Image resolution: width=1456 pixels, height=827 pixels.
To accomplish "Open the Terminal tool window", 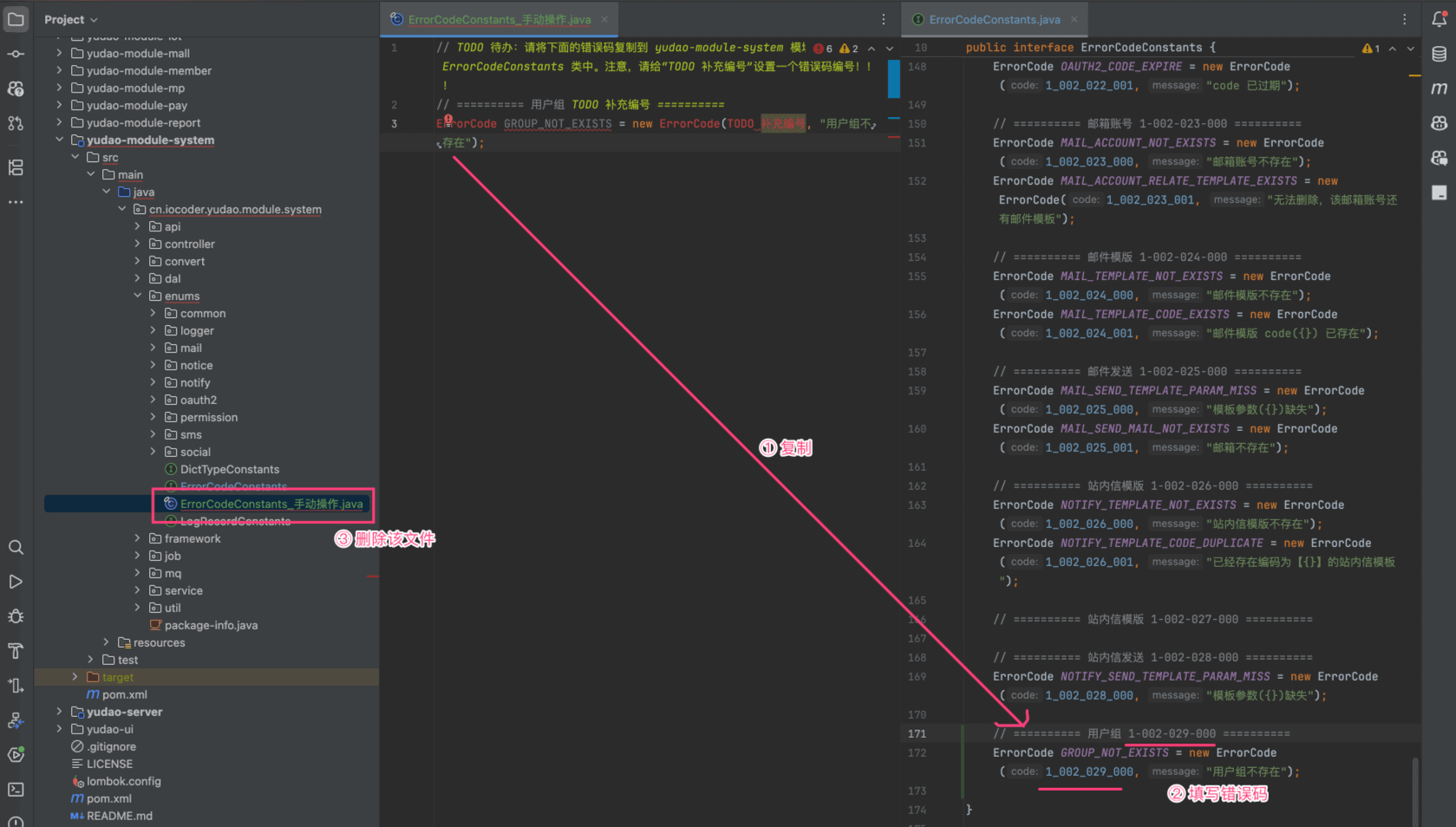I will pos(16,790).
